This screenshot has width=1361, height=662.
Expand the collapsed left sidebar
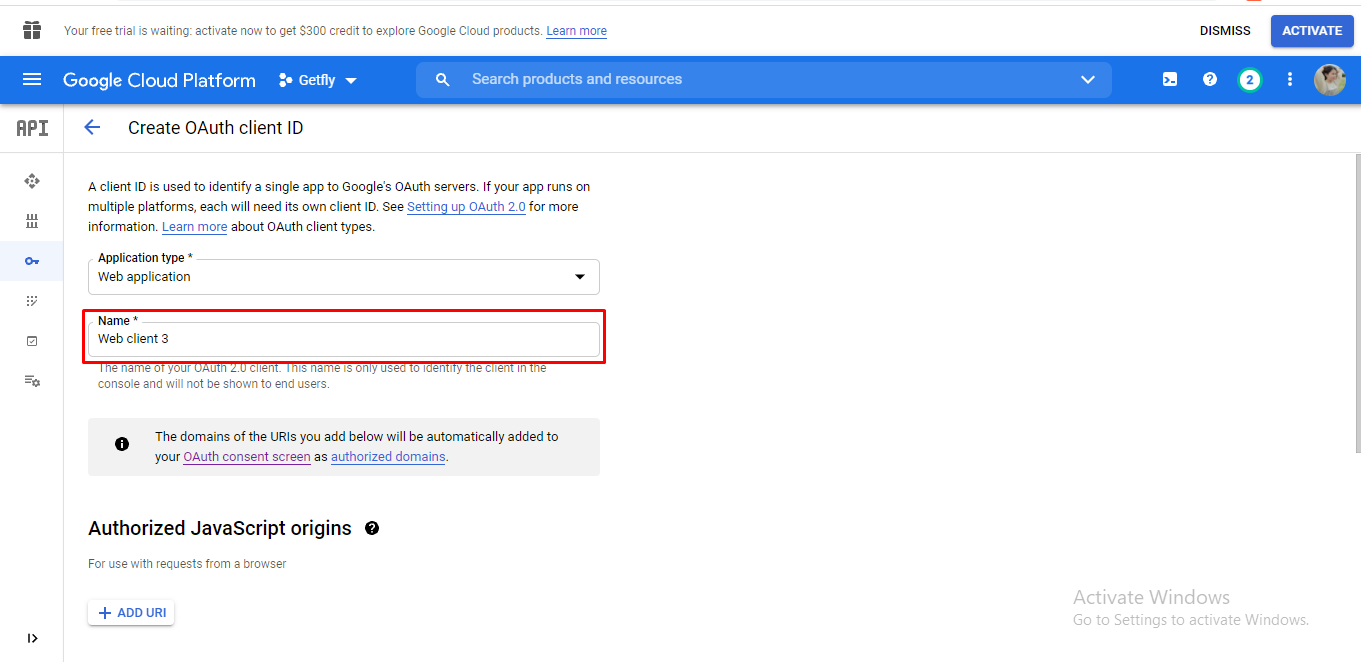pos(32,638)
